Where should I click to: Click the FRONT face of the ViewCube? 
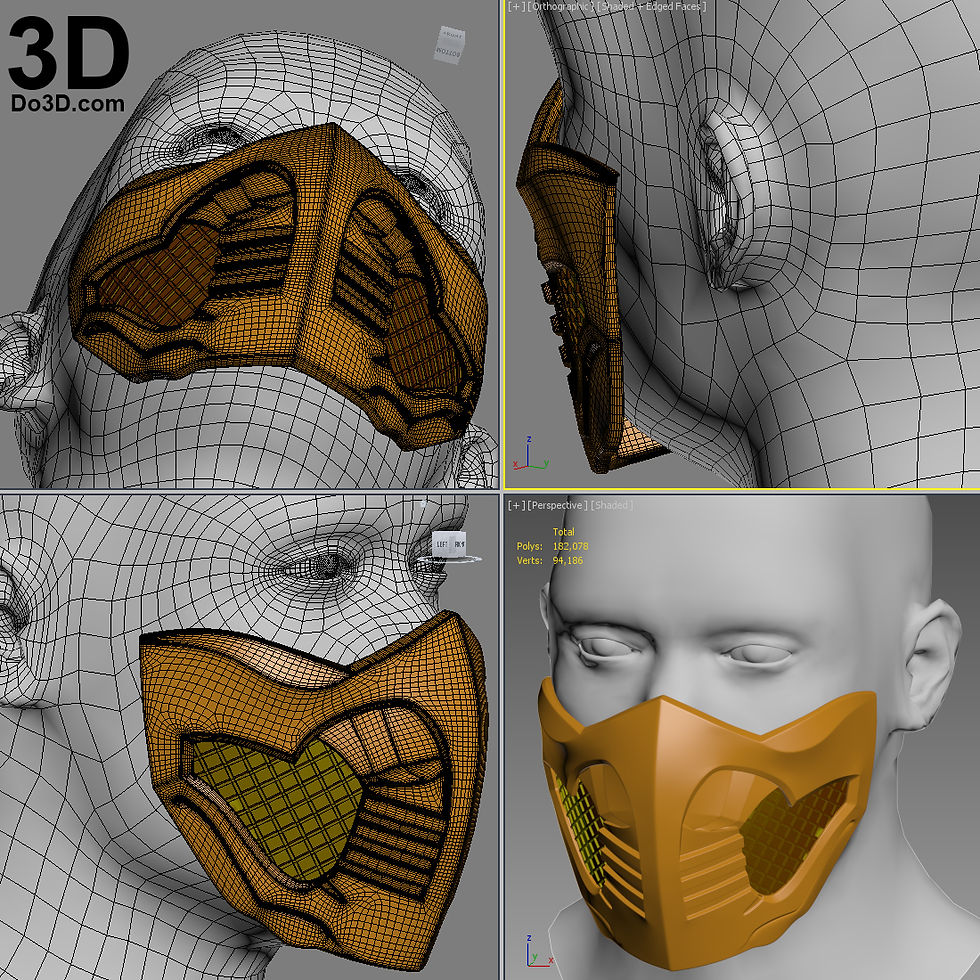click(x=458, y=544)
